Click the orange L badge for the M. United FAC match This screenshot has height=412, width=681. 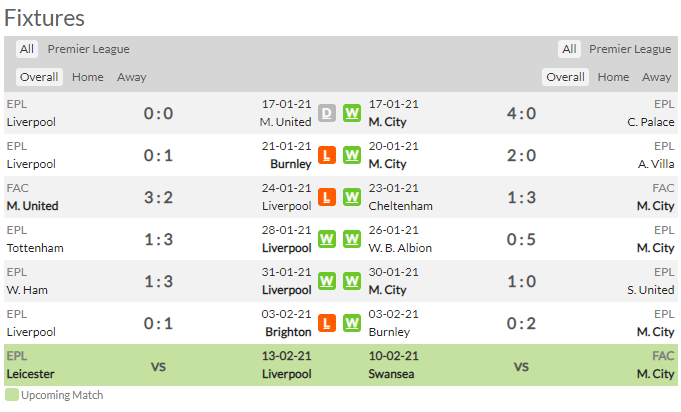[x=327, y=197]
